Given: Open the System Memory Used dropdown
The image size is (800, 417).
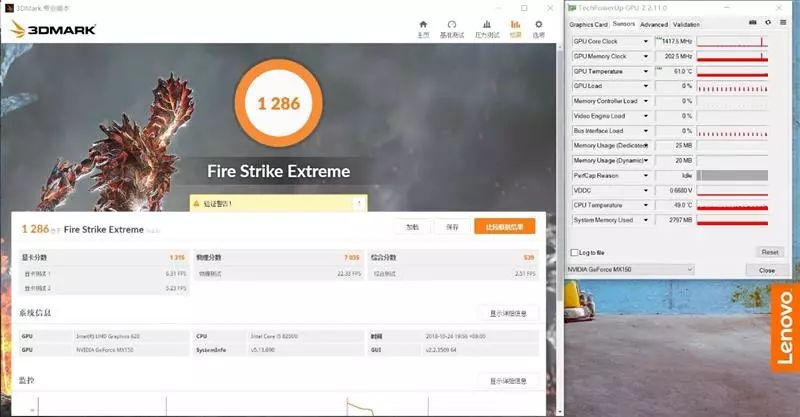Looking at the screenshot, I should tap(645, 220).
